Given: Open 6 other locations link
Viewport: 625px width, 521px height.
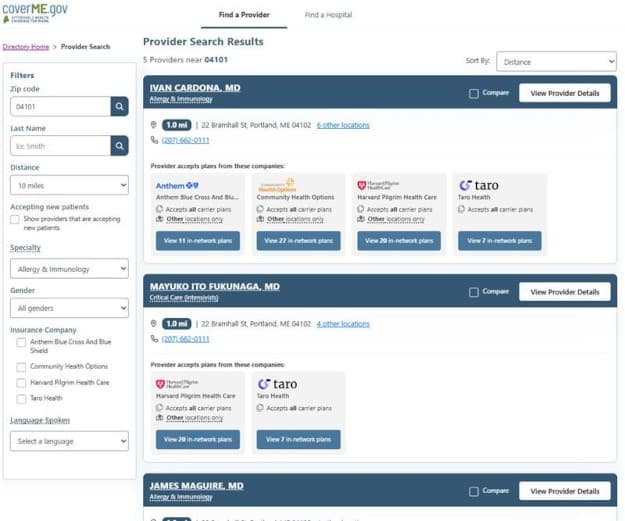Looking at the screenshot, I should pos(343,125).
